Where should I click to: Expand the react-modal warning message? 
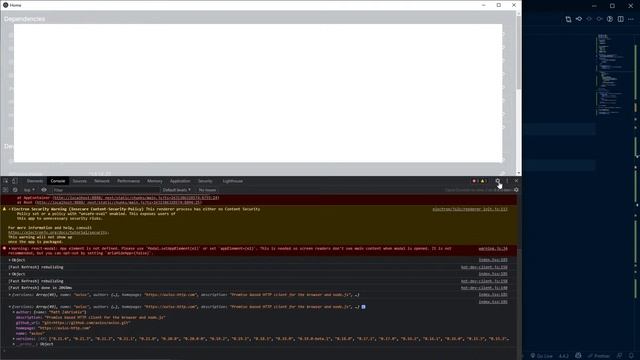click(9, 248)
